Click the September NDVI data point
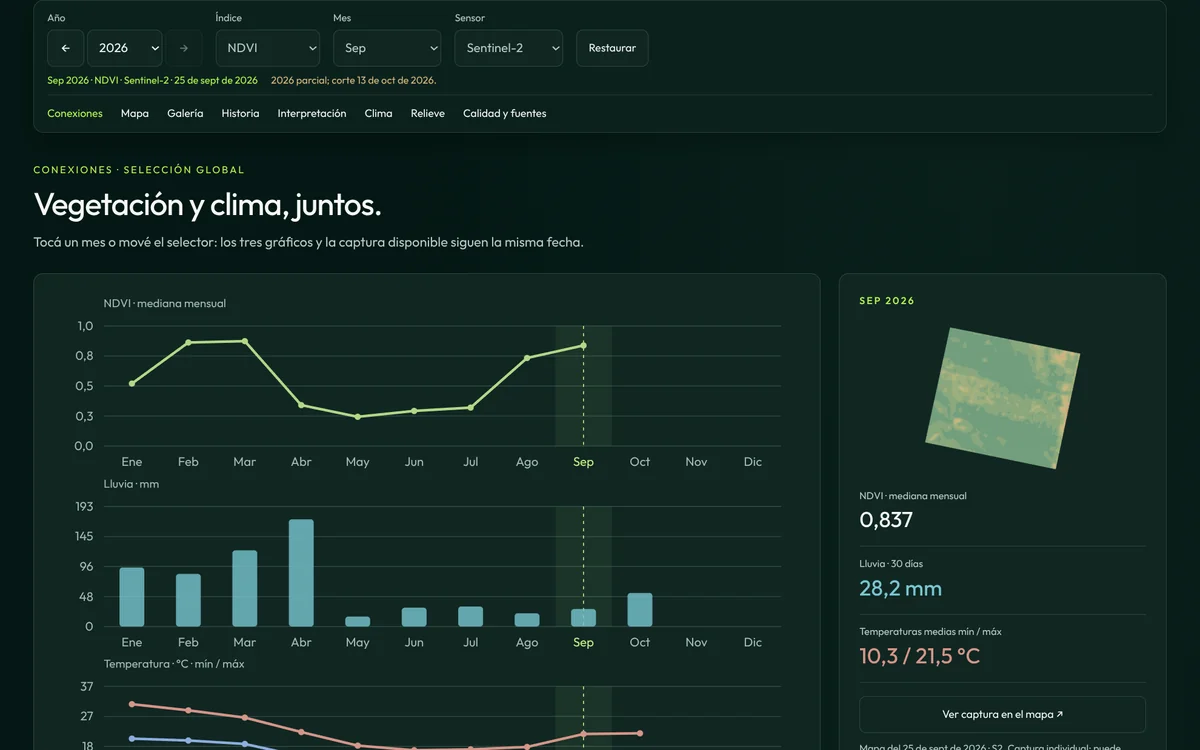1200x750 pixels. tap(584, 346)
